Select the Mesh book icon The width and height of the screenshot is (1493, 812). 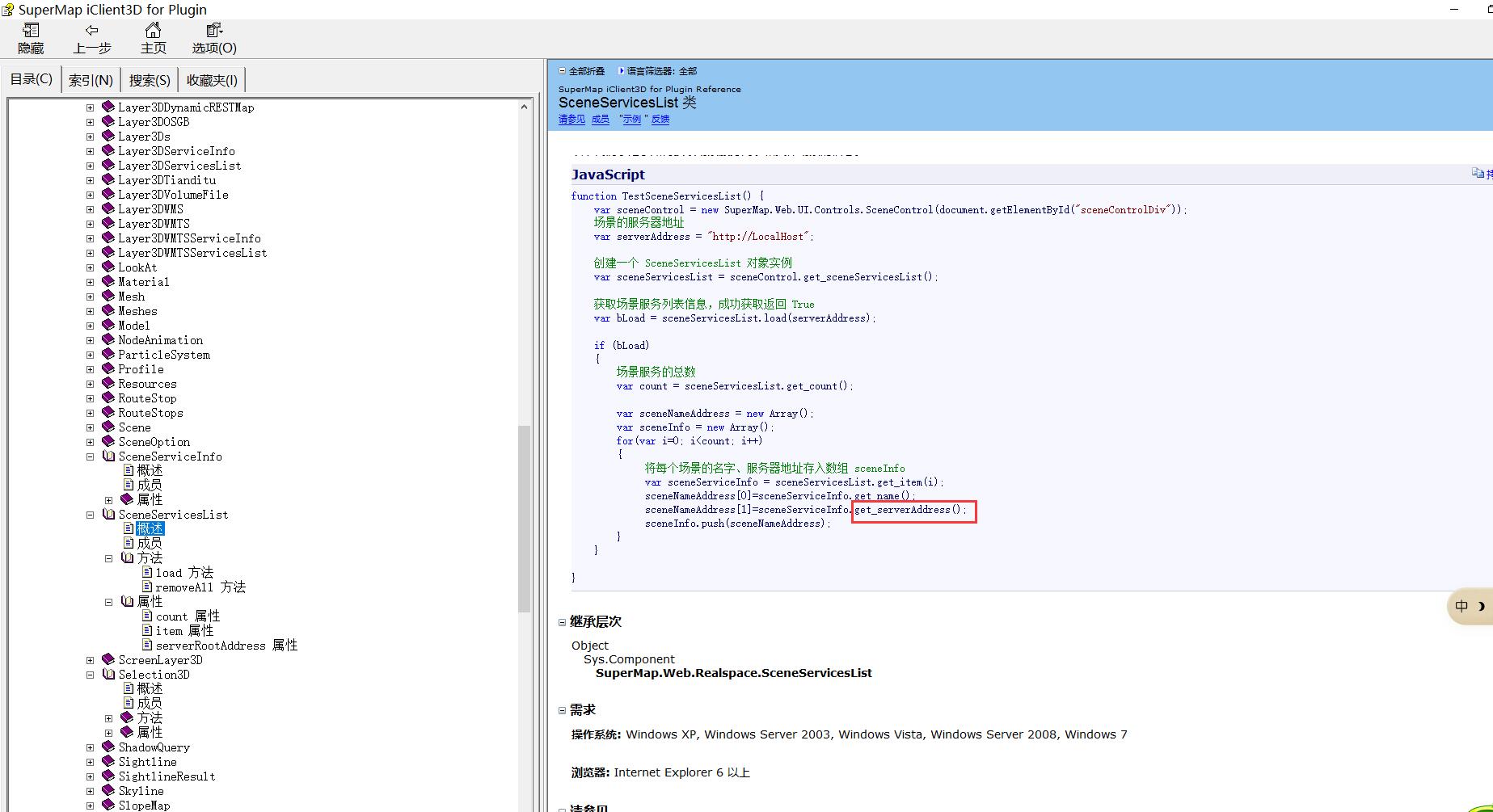(108, 296)
